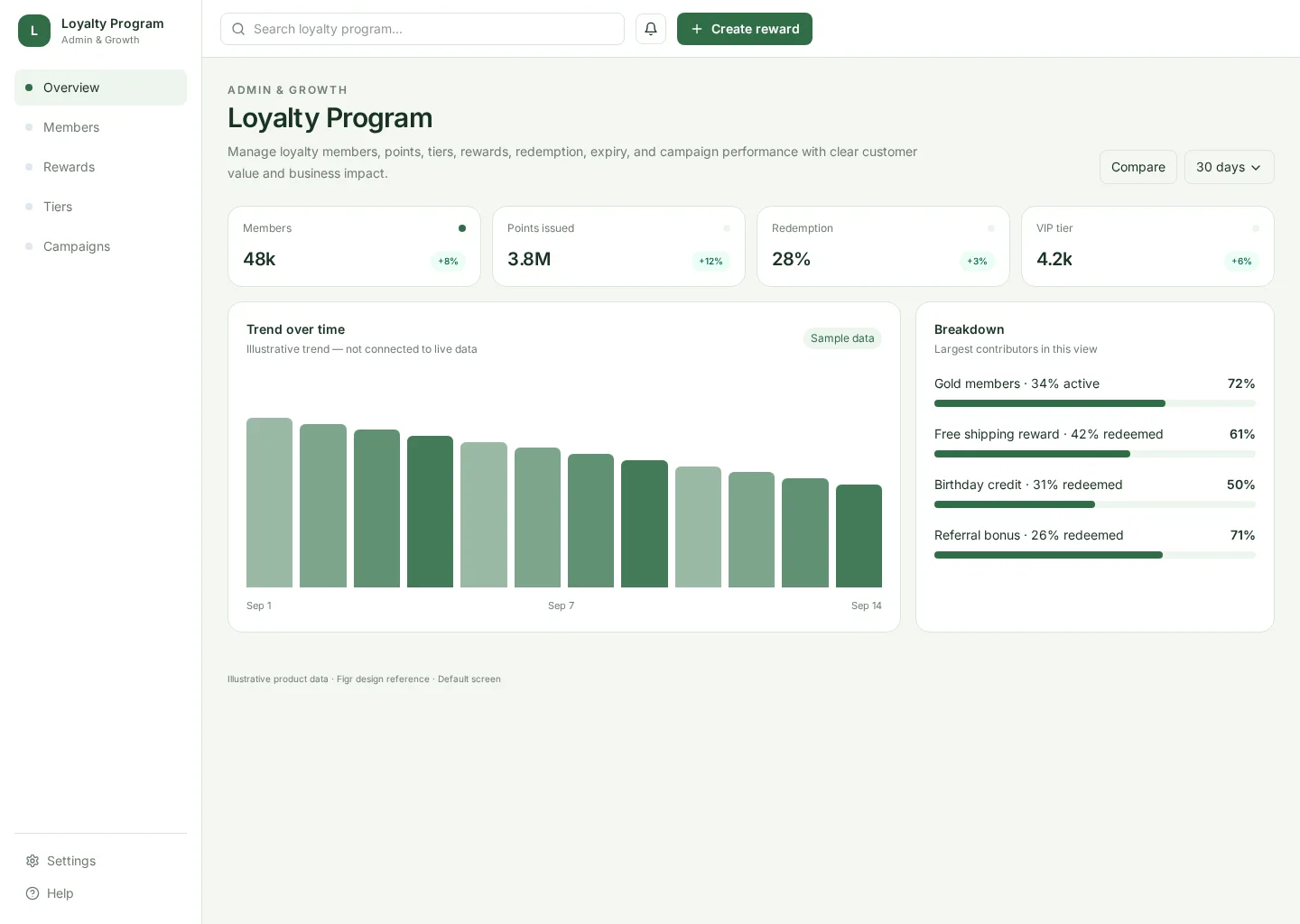
Task: Click the Free shipping reward progress bar
Action: (1094, 454)
